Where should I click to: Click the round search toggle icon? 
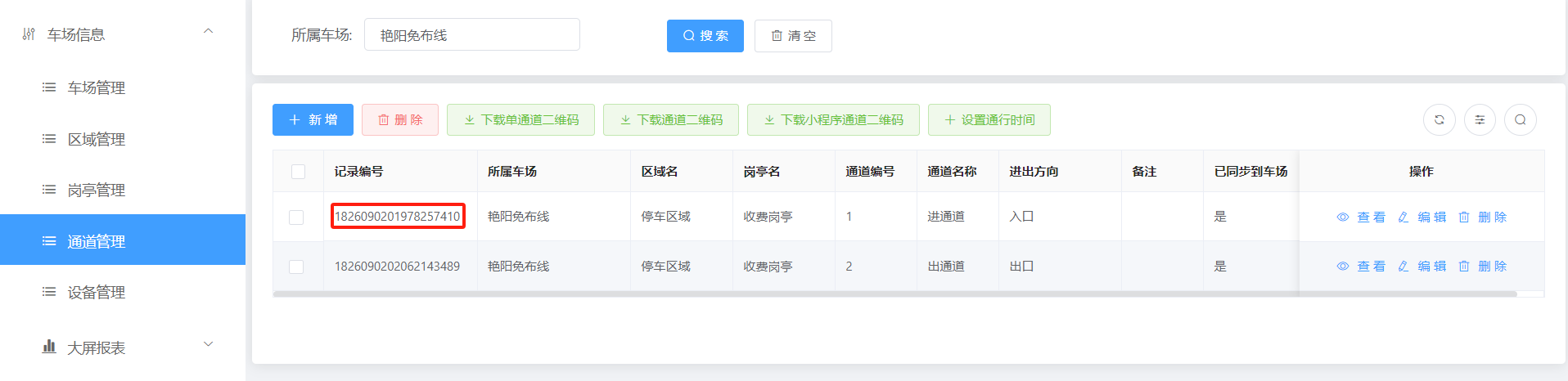click(x=1520, y=119)
